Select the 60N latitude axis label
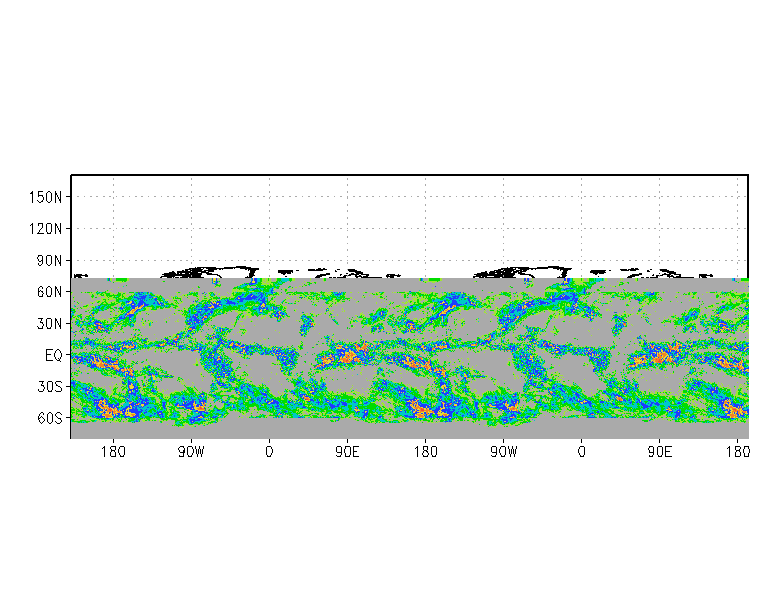784x612 pixels. click(50, 292)
